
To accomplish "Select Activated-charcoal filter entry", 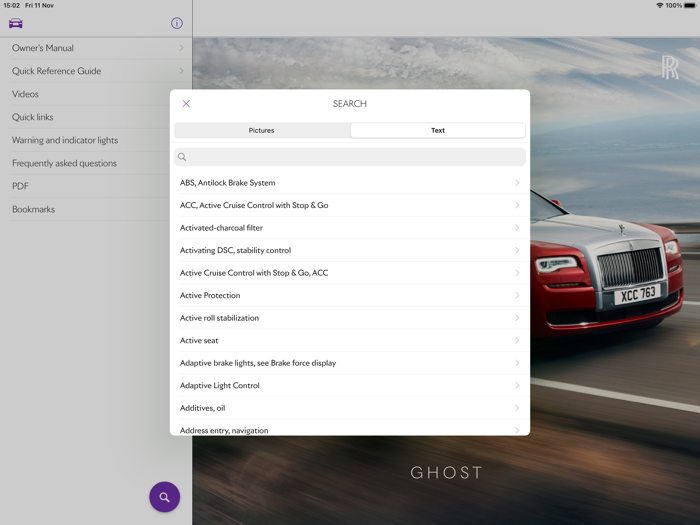I will (350, 228).
